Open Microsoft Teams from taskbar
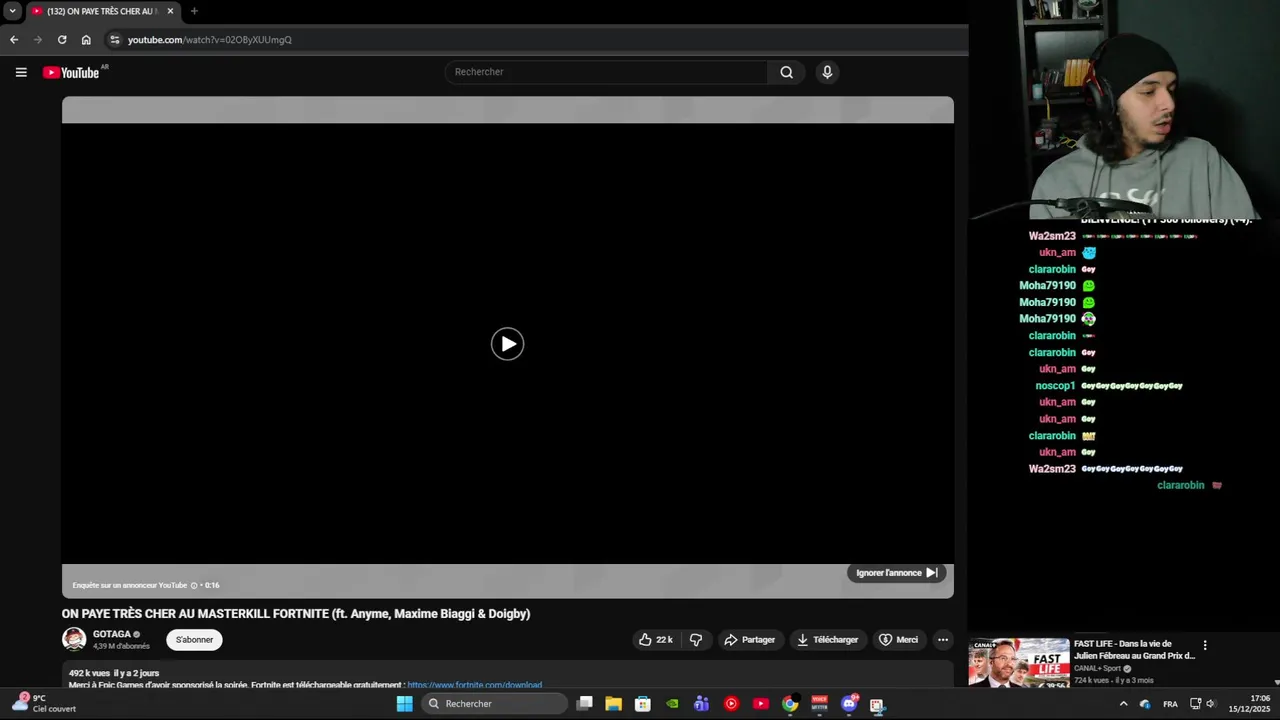Screen dimensions: 1280x720 click(x=702, y=704)
